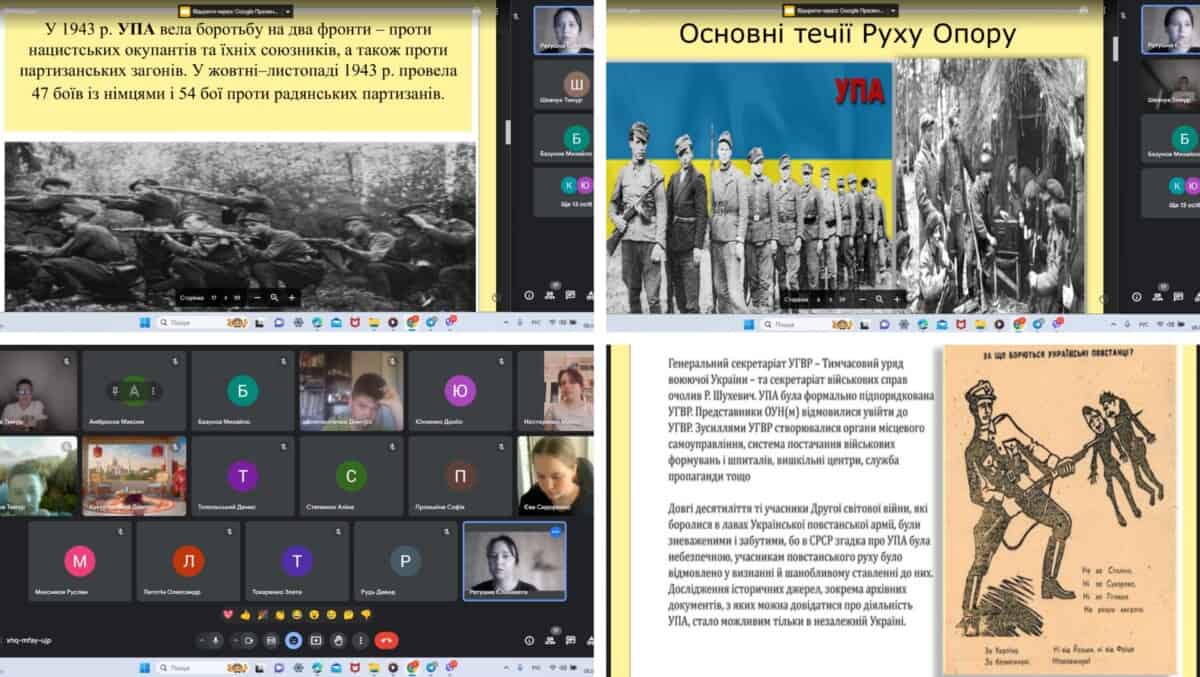Click magnifier zoom icon on the 1943 УПА slide

coord(275,297)
